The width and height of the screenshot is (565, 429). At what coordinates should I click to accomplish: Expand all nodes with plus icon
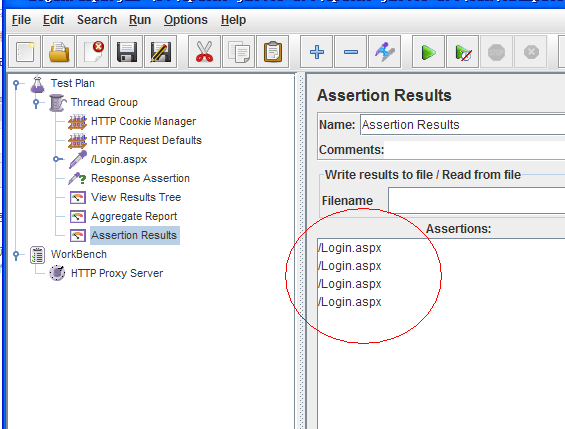316,52
